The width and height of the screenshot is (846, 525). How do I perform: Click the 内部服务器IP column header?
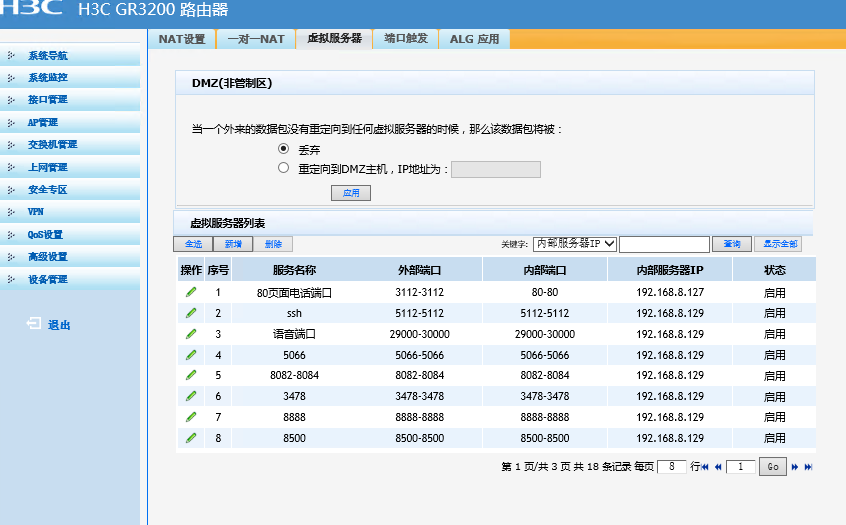click(x=670, y=270)
